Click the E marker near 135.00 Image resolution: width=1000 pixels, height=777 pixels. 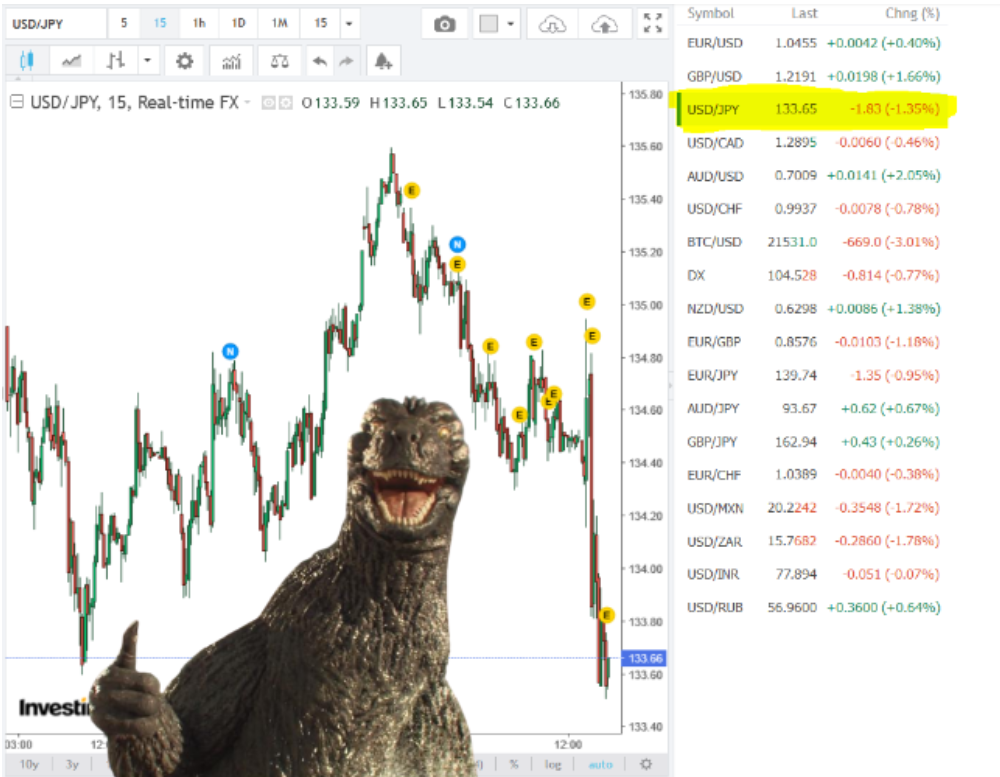click(587, 301)
